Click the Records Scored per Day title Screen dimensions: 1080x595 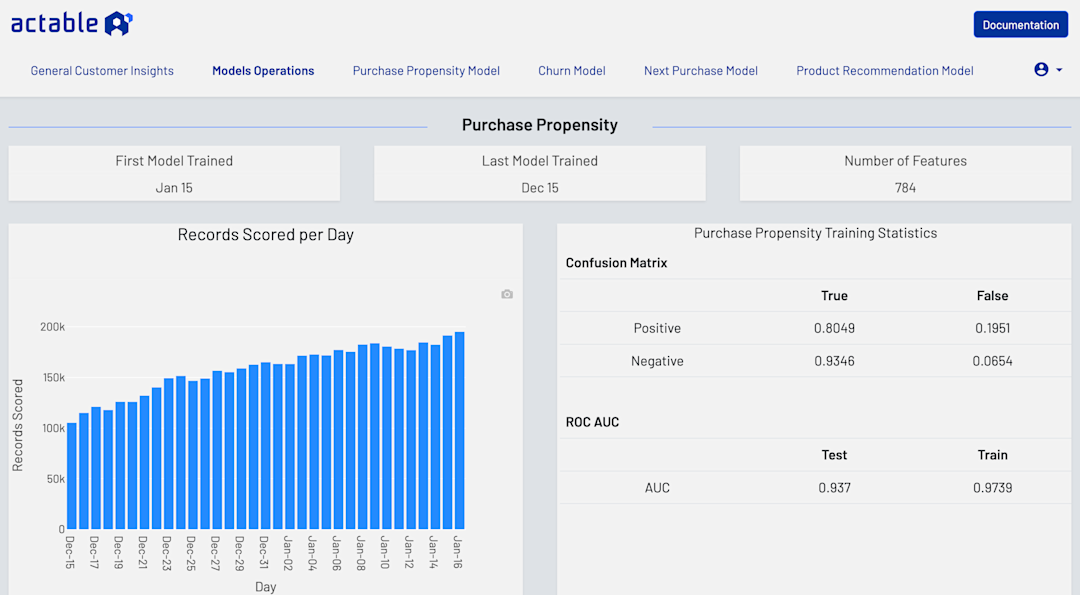(265, 235)
